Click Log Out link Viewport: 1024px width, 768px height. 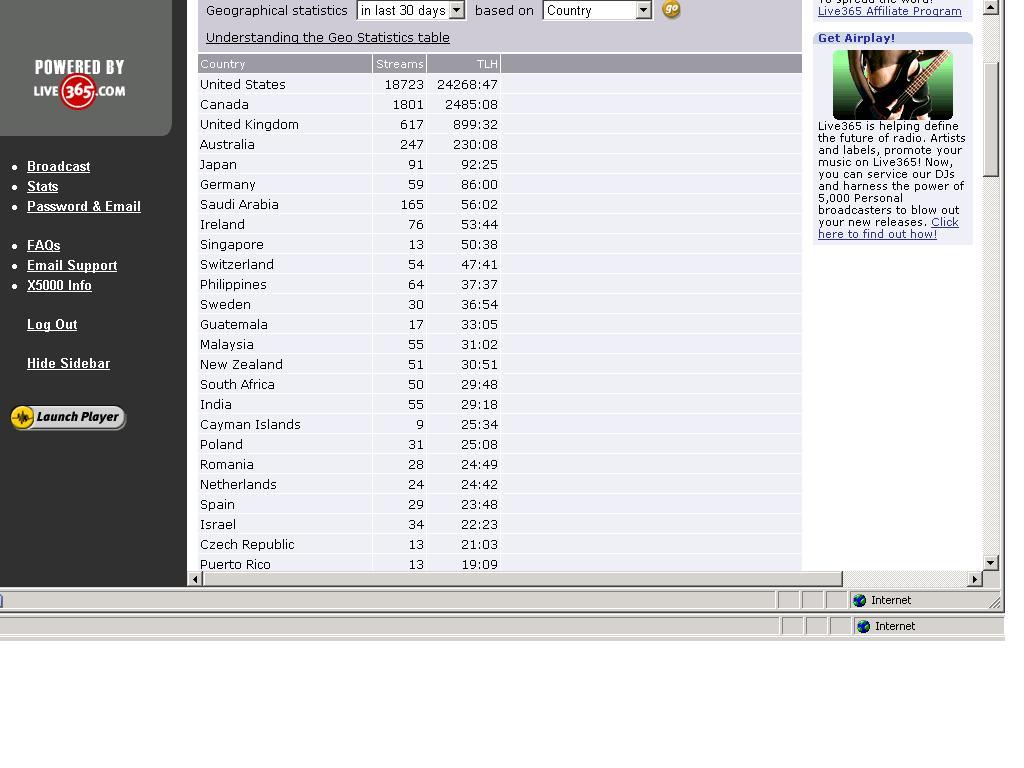52,325
